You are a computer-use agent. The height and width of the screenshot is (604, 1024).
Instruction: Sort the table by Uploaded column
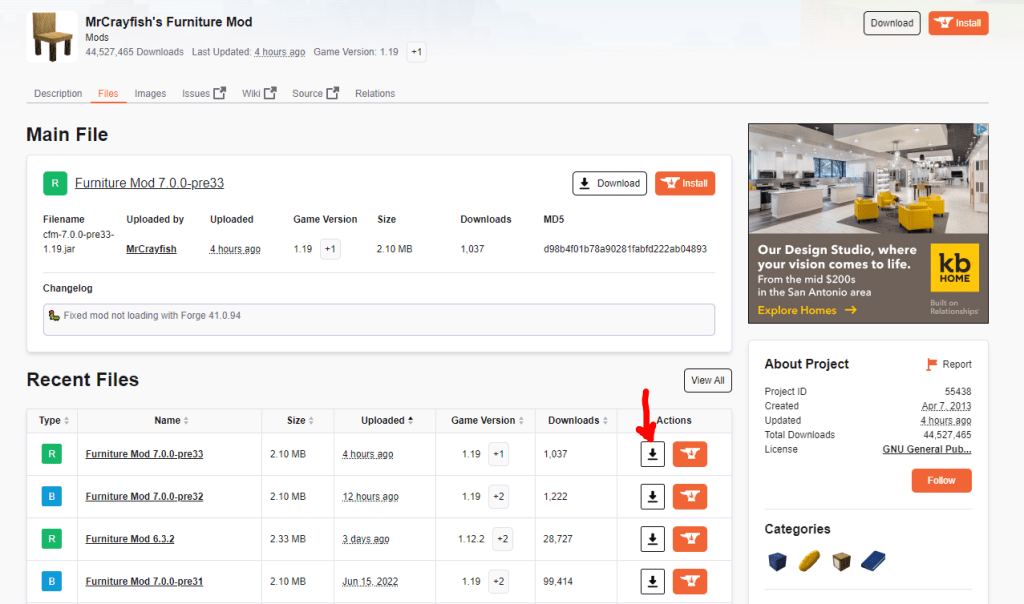(x=387, y=421)
